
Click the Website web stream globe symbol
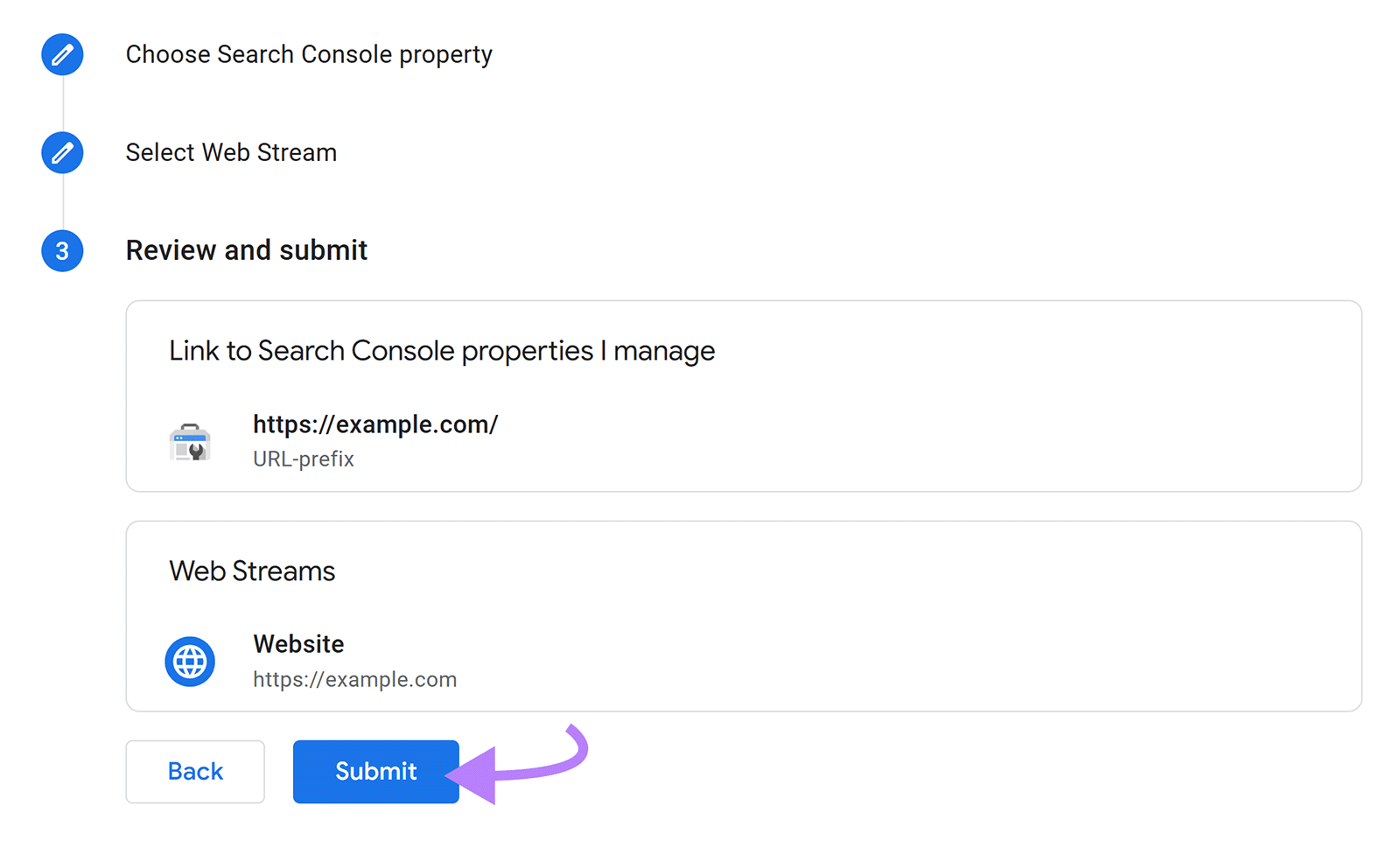[x=190, y=661]
